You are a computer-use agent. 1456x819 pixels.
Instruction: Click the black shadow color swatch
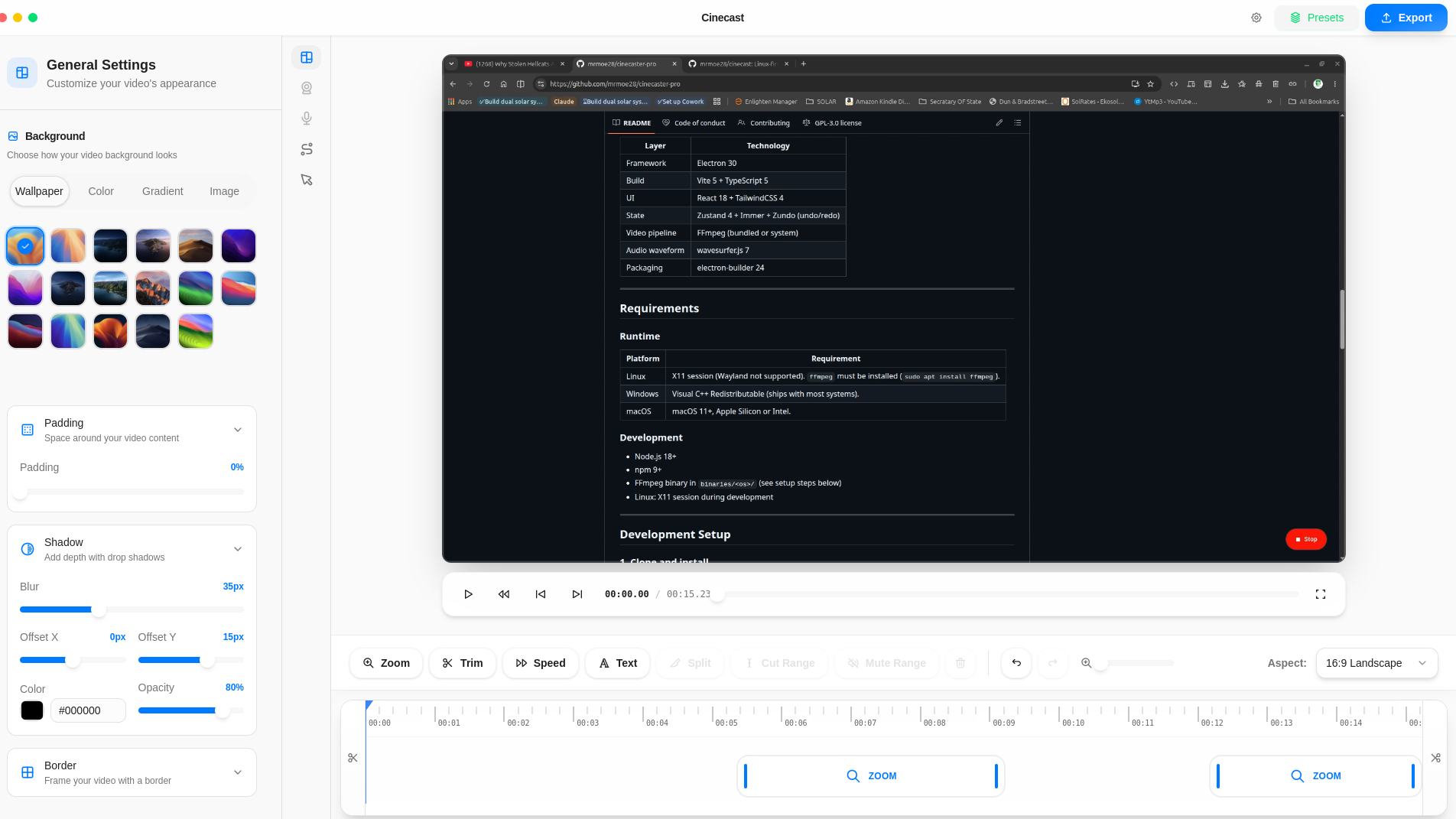pyautogui.click(x=32, y=710)
